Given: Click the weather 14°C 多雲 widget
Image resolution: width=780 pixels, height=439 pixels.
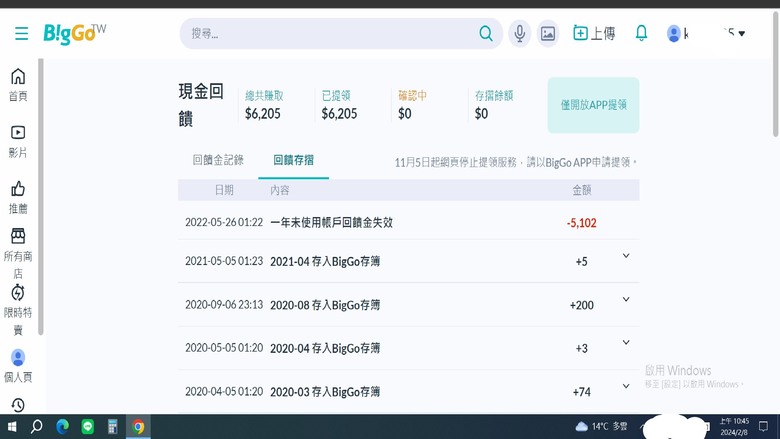Looking at the screenshot, I should [601, 427].
